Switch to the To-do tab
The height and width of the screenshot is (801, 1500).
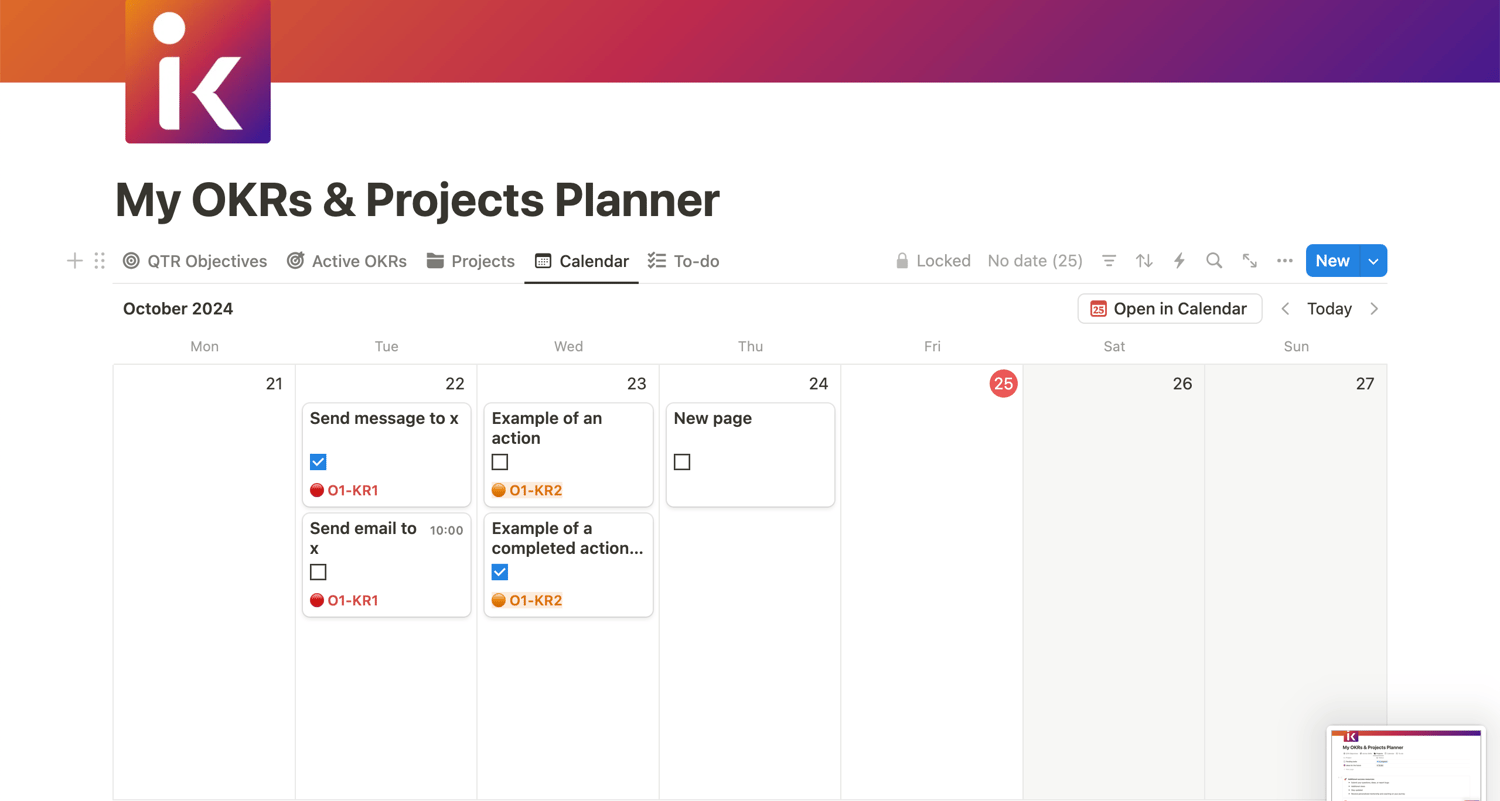click(684, 261)
